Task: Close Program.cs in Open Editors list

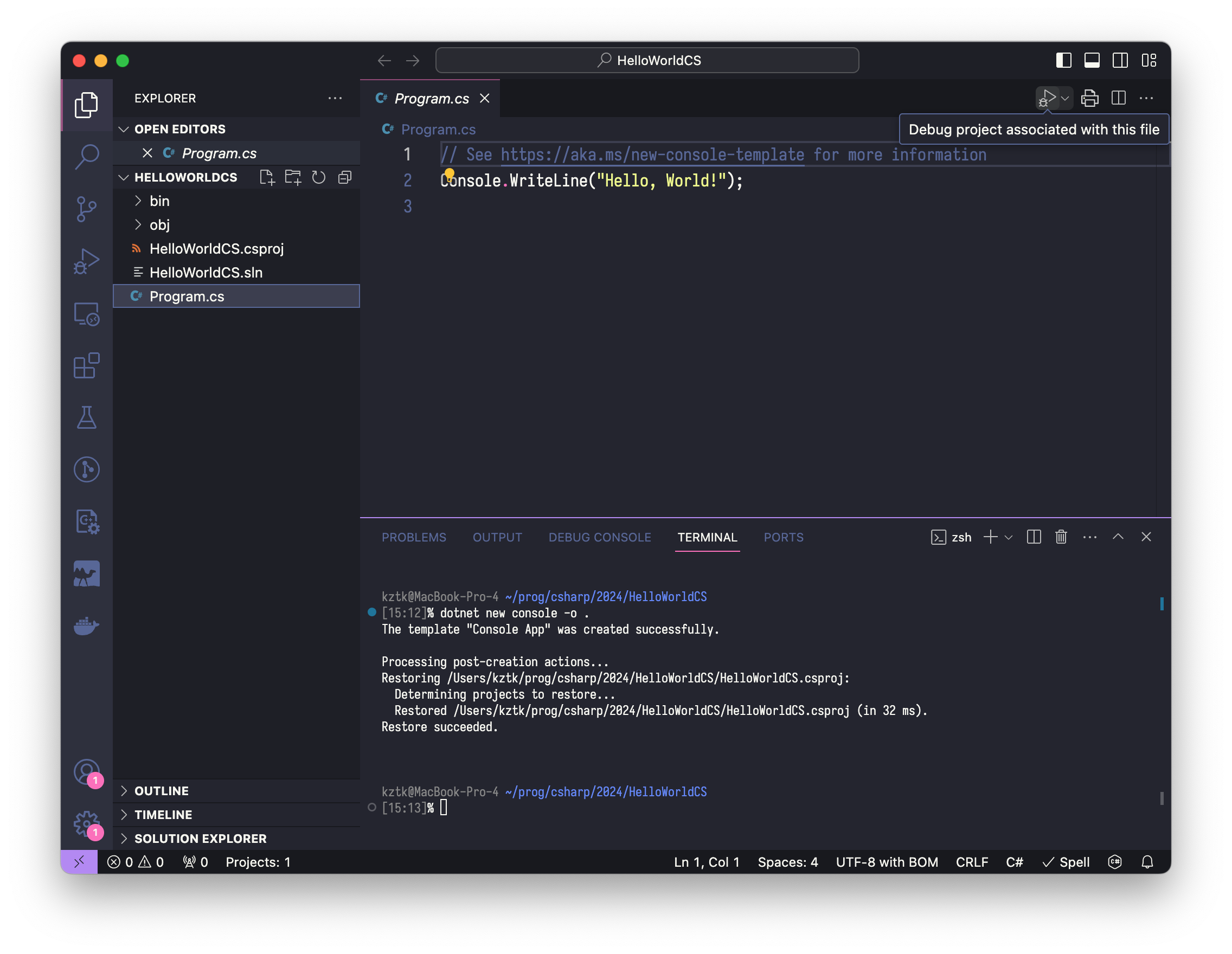Action: tap(147, 153)
